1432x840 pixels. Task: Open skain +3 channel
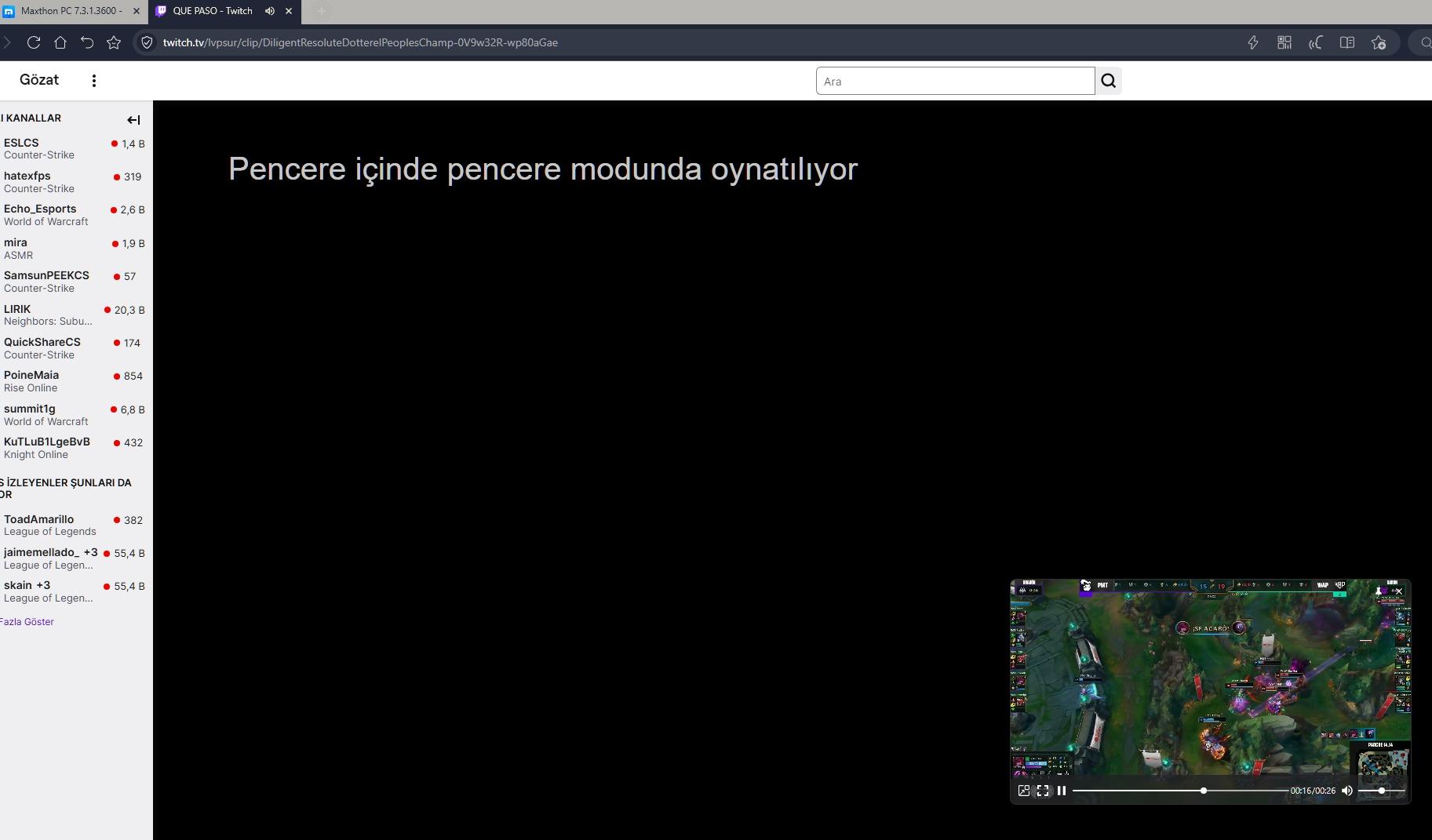point(75,591)
